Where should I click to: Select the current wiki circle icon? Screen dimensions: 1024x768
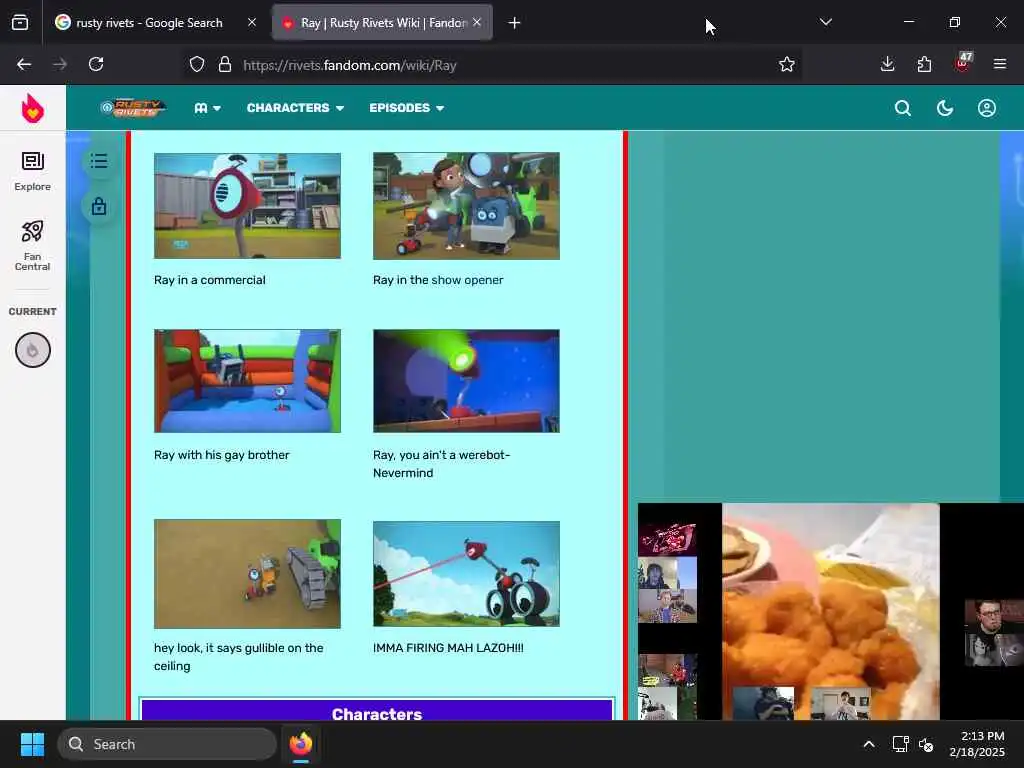coord(33,350)
